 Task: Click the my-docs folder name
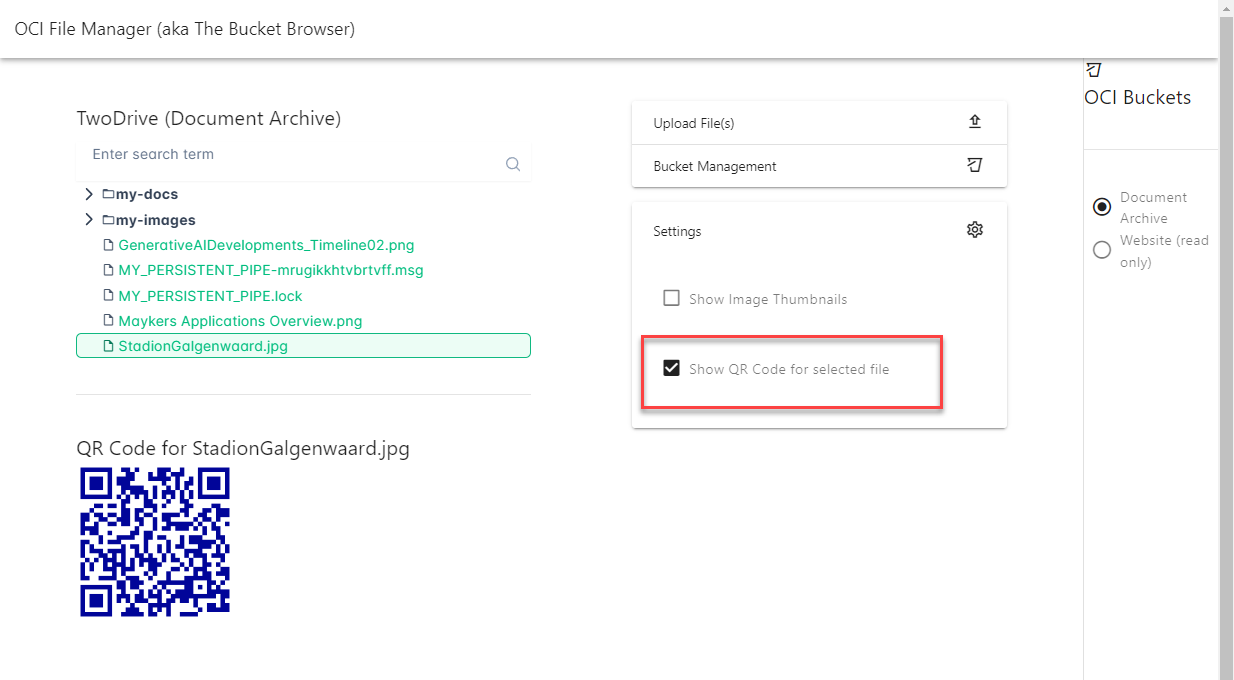click(147, 194)
